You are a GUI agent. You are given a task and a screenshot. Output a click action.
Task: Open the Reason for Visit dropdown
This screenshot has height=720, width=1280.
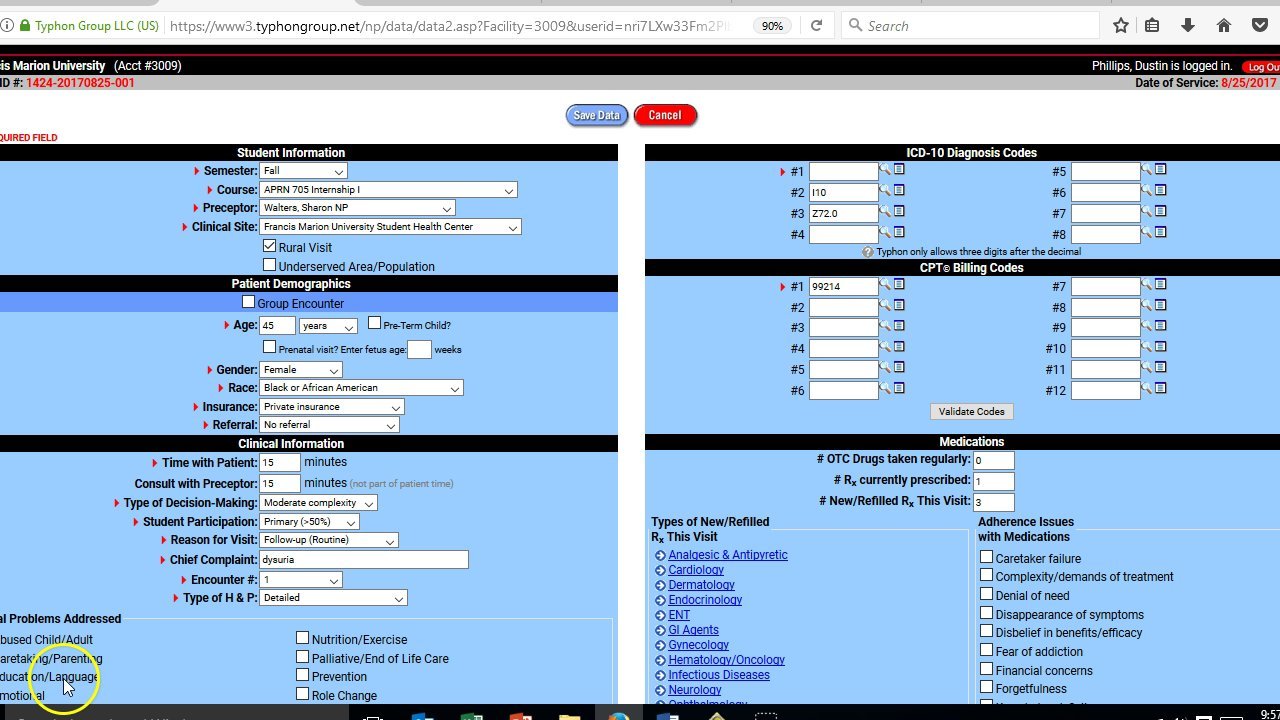click(x=329, y=540)
